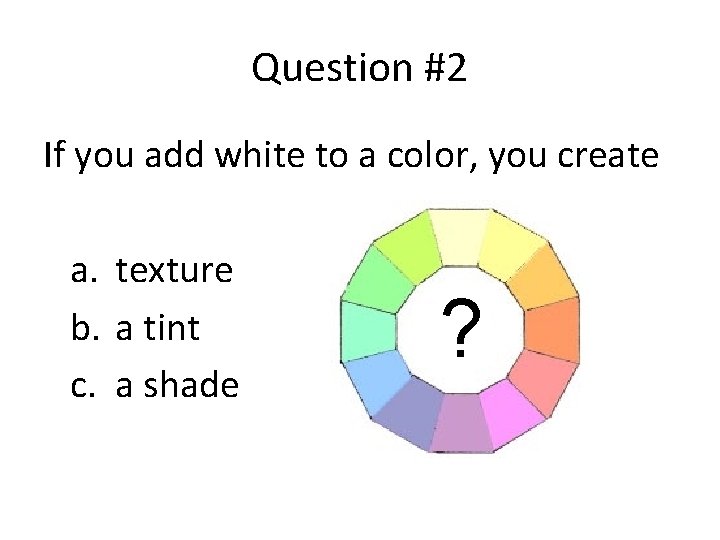Click the pale cream segment atop the wheel

pyautogui.click(x=460, y=236)
